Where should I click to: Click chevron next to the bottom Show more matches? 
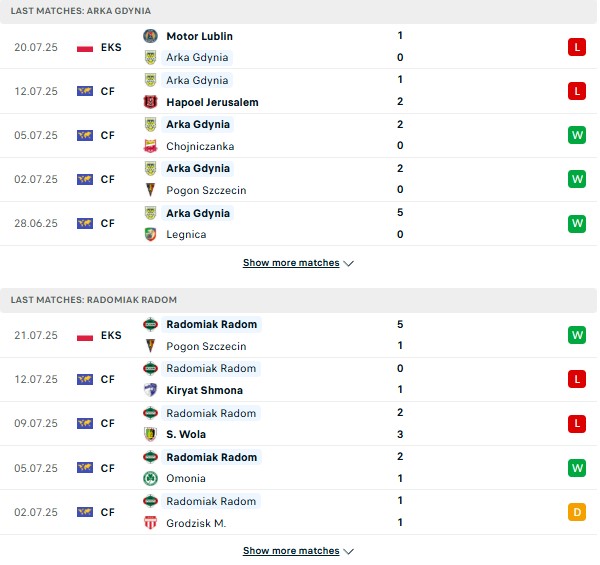click(349, 551)
